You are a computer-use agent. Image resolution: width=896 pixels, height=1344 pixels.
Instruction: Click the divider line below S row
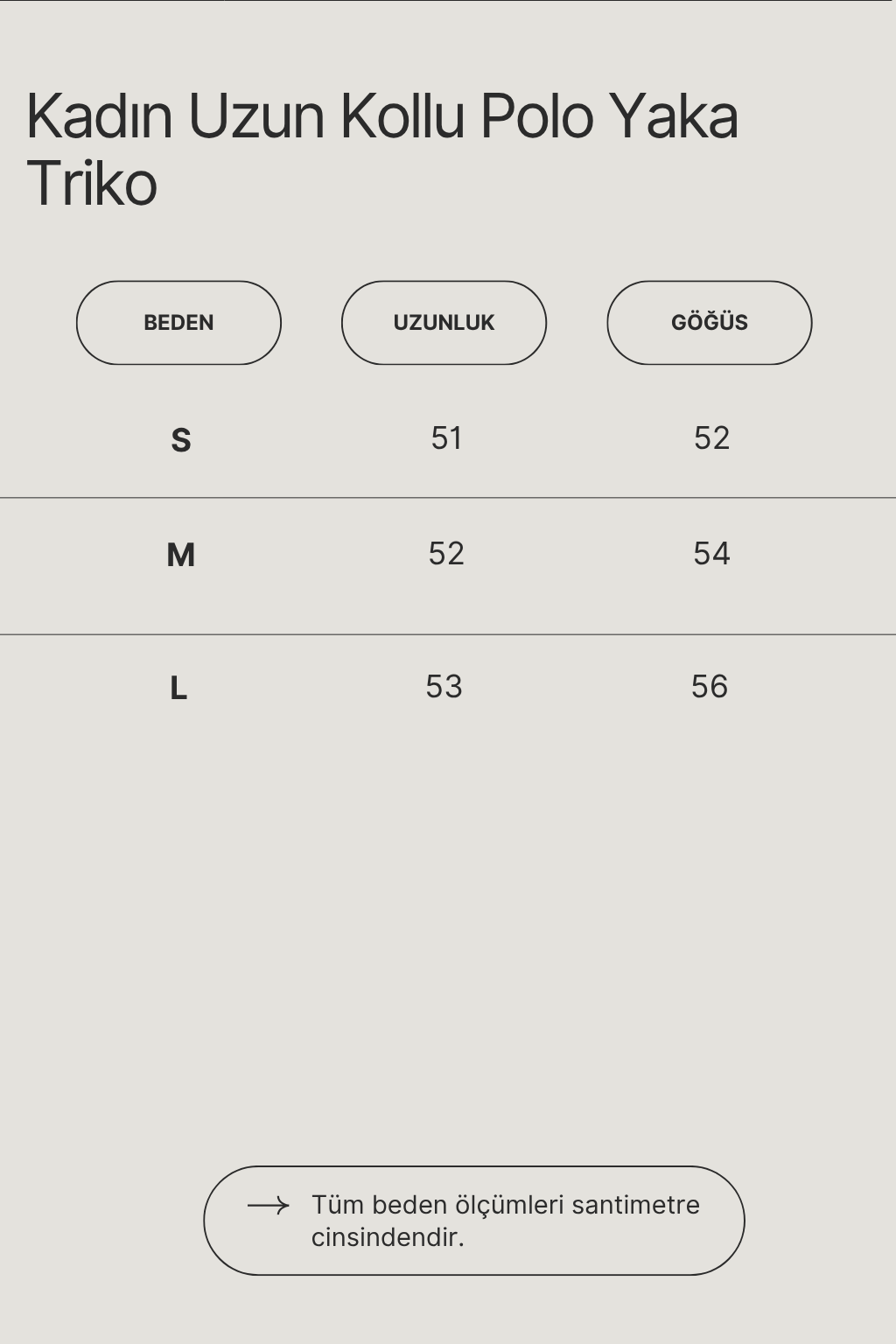coord(448,498)
